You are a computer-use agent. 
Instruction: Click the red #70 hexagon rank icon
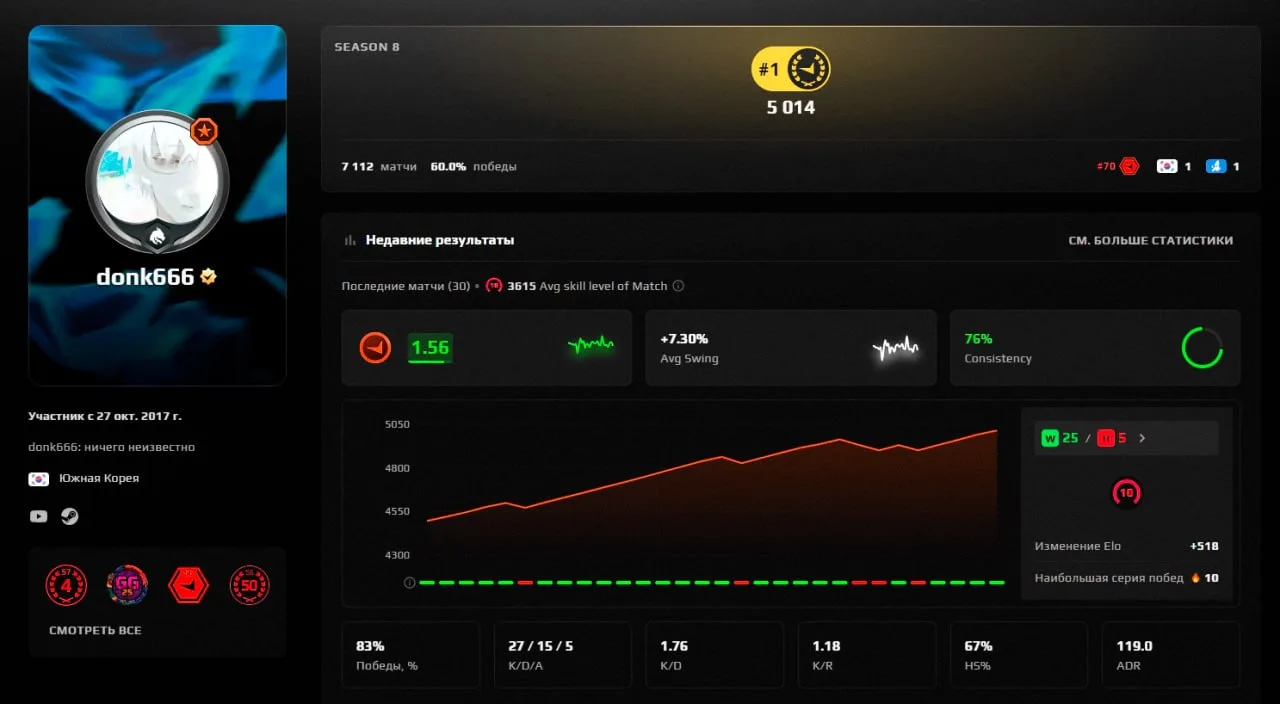click(1130, 166)
